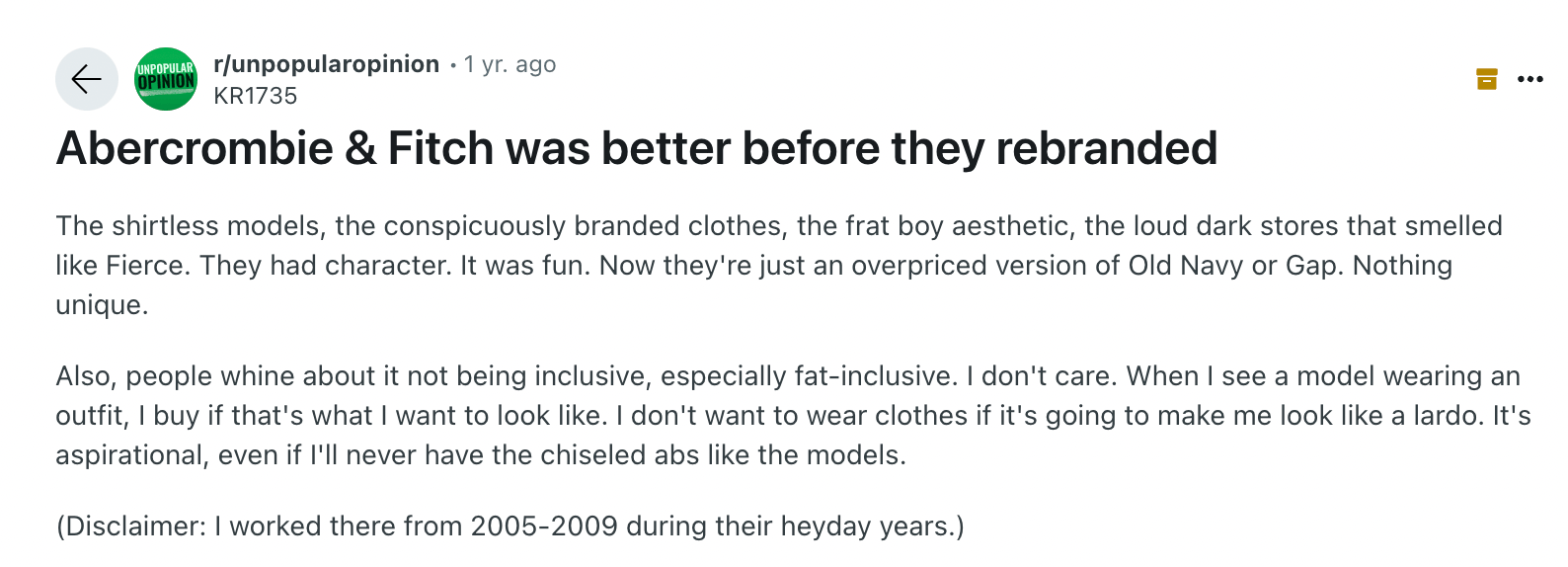Visit the r/unpopularopinion subreddit link
Image resolution: width=1568 pixels, height=567 pixels.
coord(327,64)
